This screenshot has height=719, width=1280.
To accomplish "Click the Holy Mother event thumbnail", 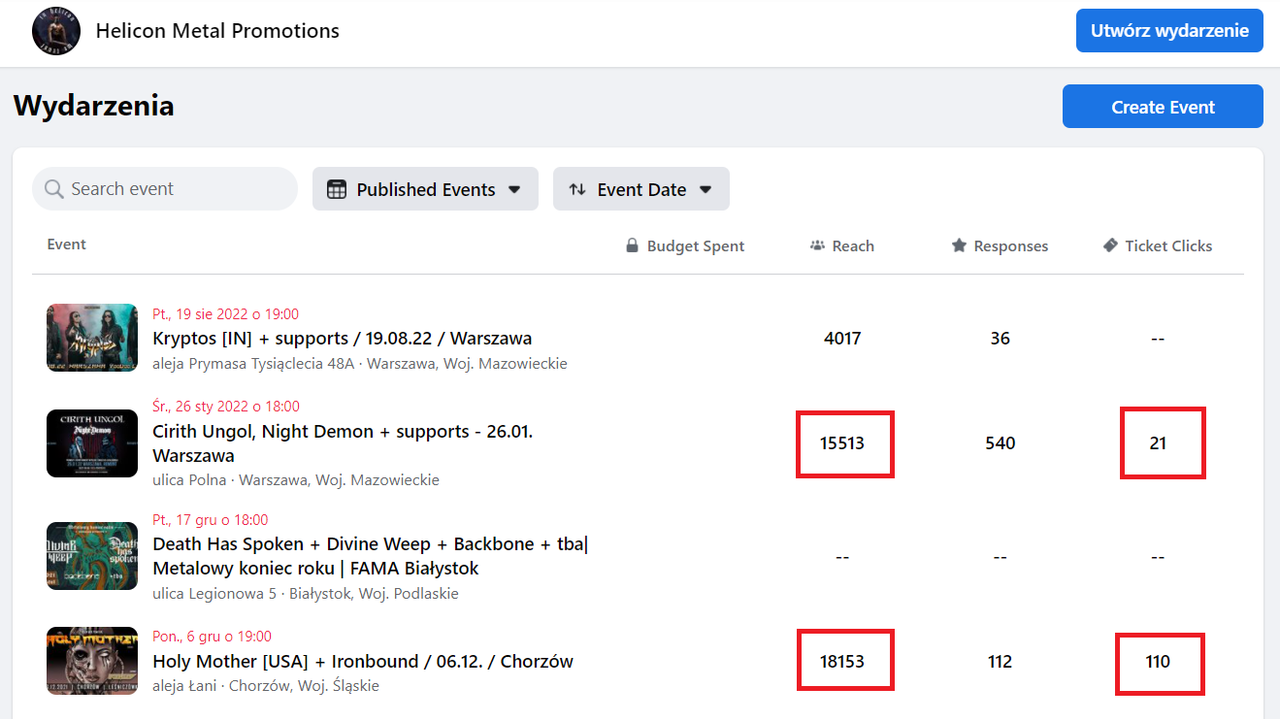I will point(92,661).
